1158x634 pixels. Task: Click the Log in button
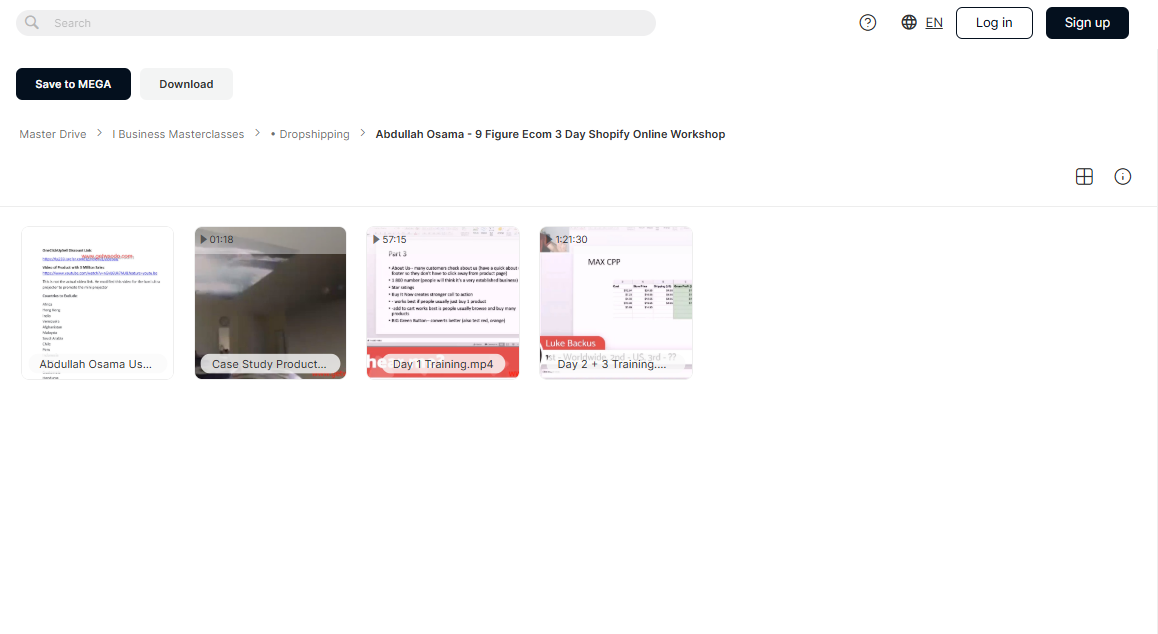(x=994, y=23)
